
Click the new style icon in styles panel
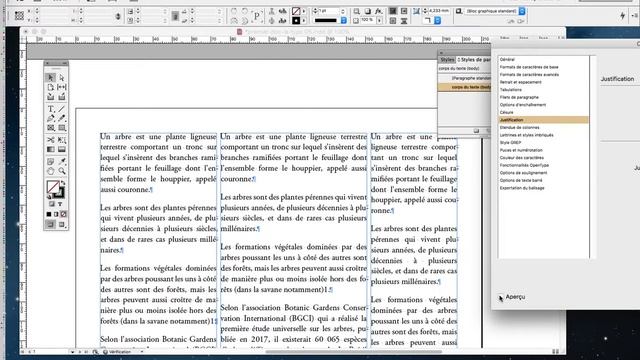[x=476, y=131]
